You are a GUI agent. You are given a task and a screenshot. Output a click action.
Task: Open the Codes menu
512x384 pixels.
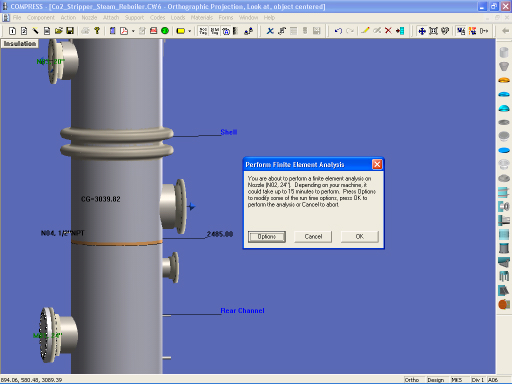click(x=157, y=18)
